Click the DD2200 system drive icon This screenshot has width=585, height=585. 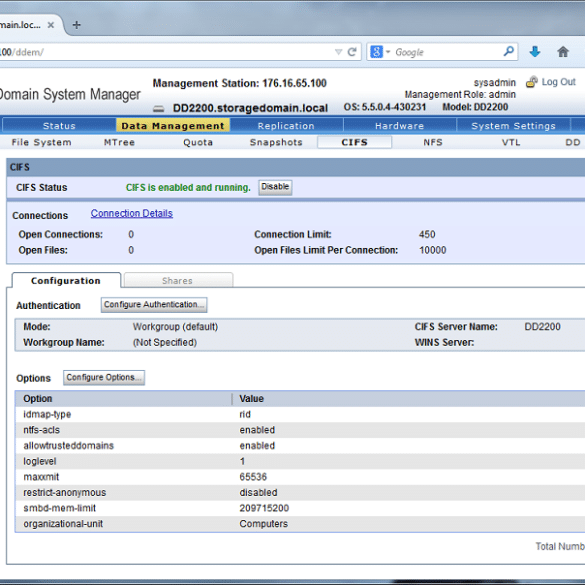point(159,109)
